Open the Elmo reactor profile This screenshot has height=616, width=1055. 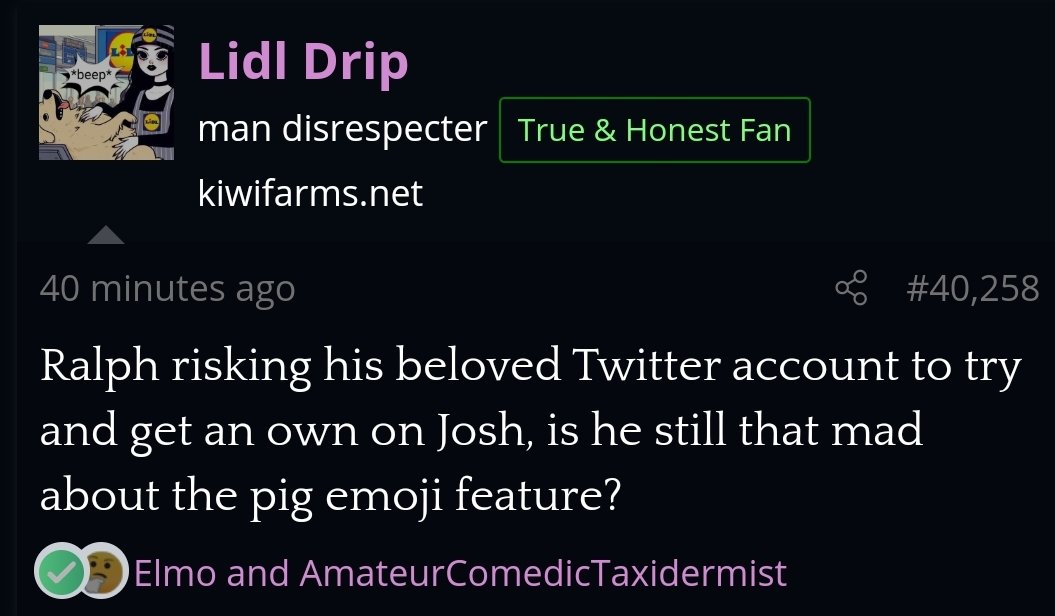176,573
